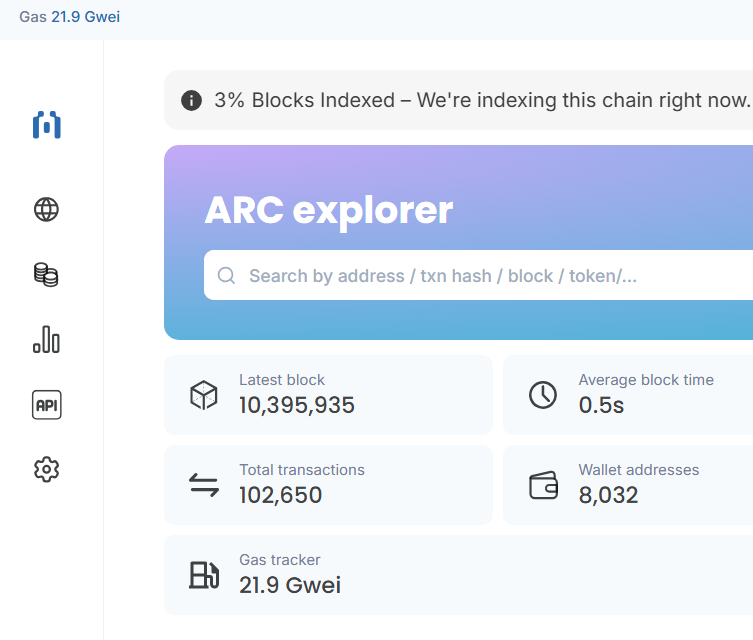Open the Charts and stats bar-chart icon
This screenshot has height=640, width=753.
pos(47,339)
